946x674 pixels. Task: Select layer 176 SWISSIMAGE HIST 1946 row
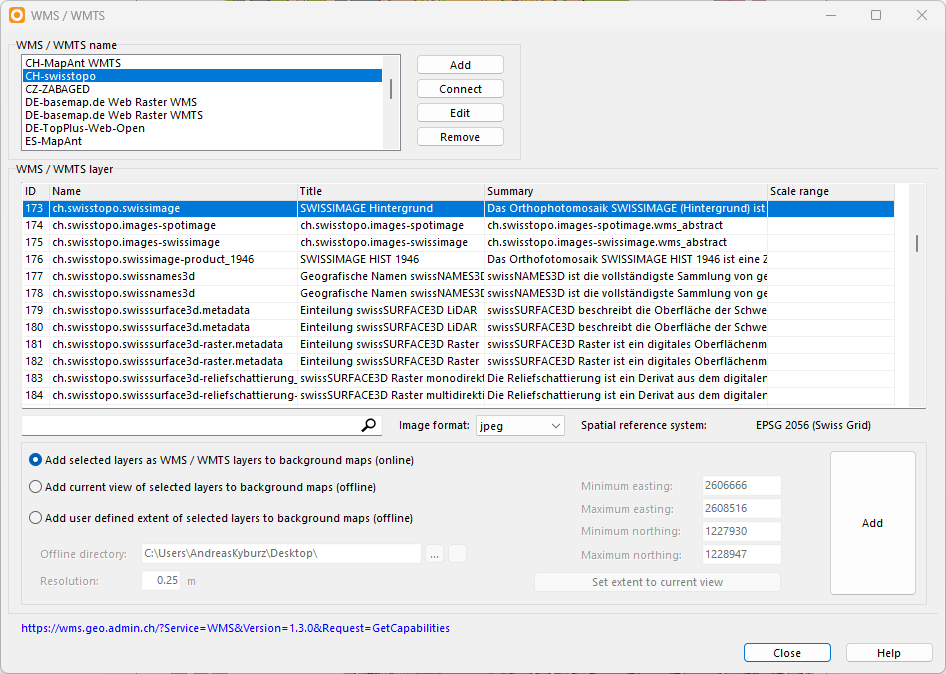pos(458,259)
